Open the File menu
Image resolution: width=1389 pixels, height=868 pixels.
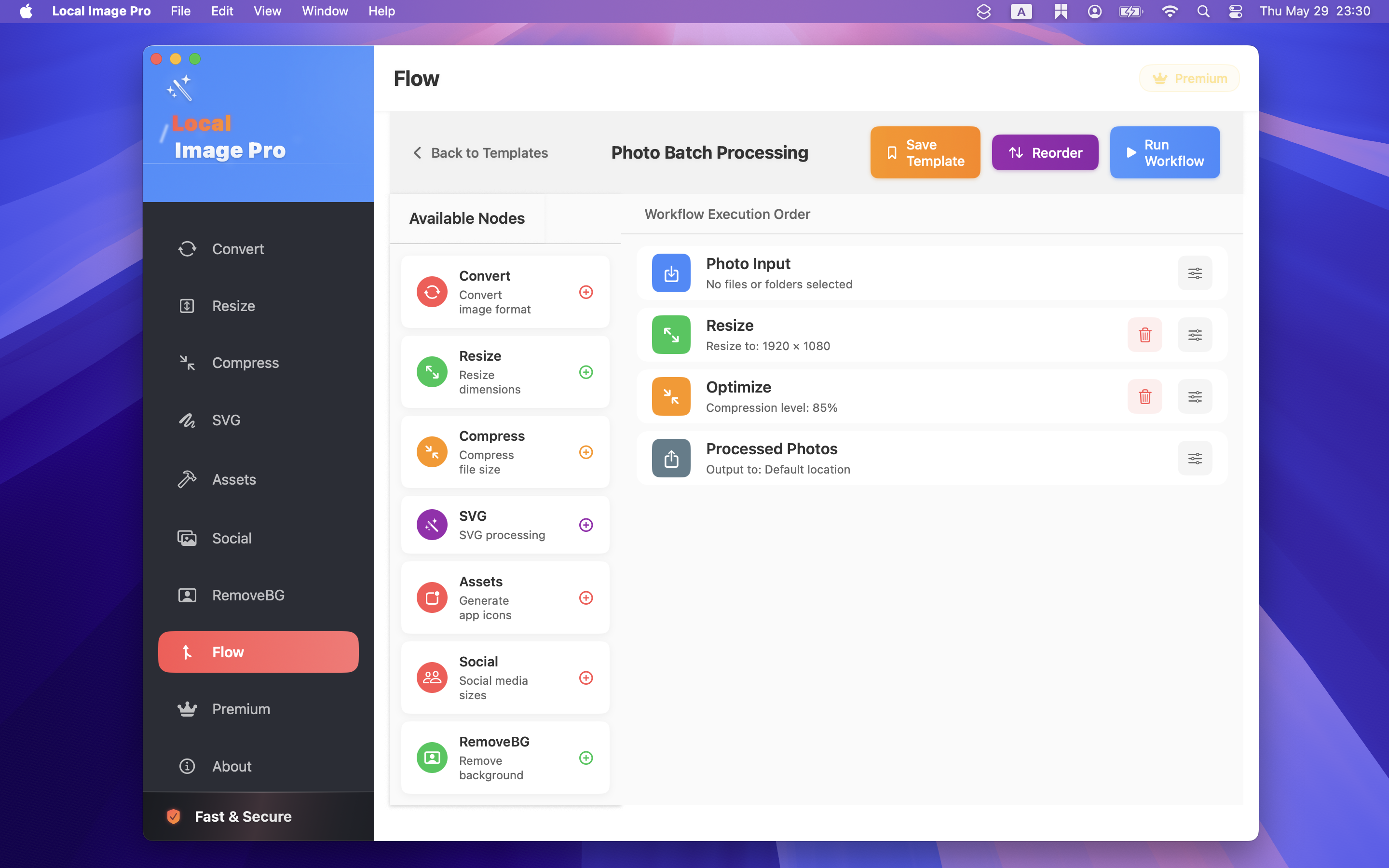coord(180,12)
